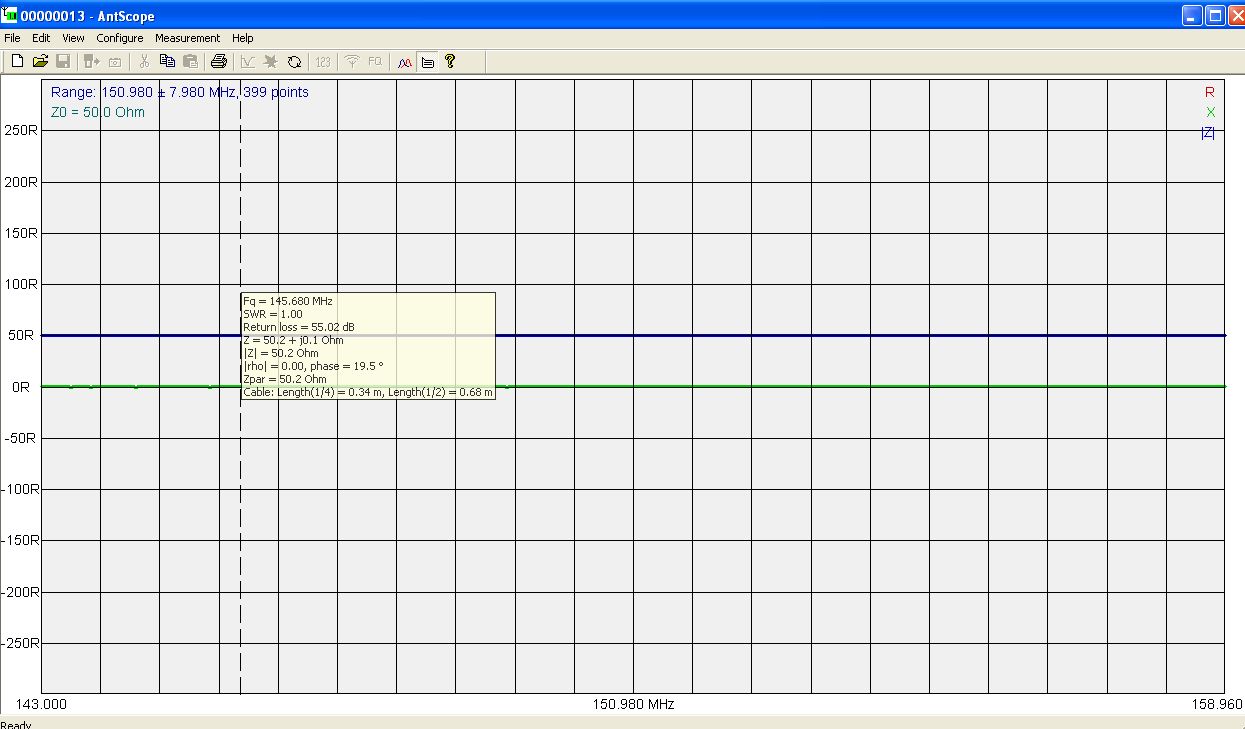Click the 150.980 MHz center frequency label
Screen dimensions: 1245x729
(x=633, y=704)
